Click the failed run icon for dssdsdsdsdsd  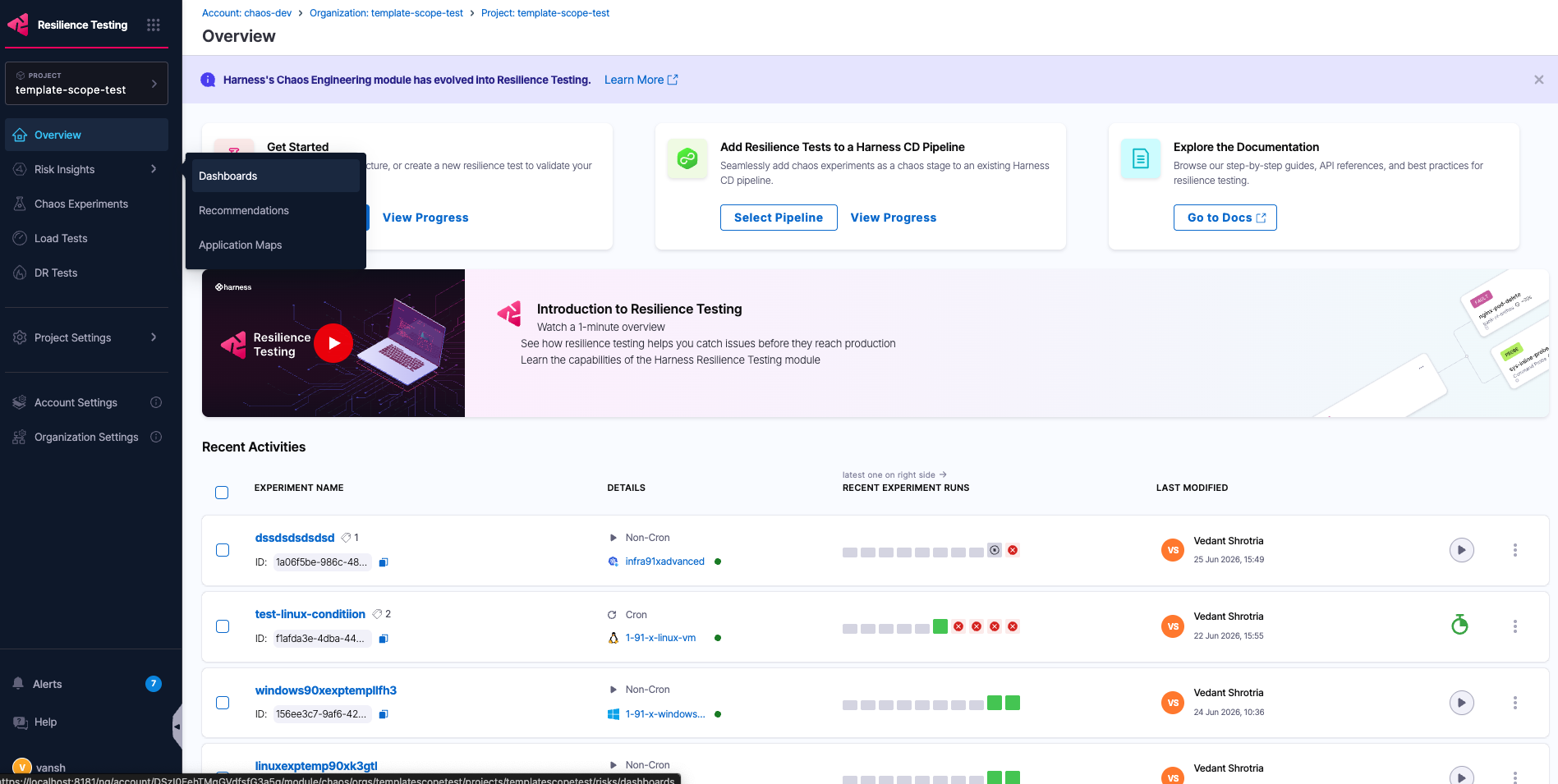1013,550
